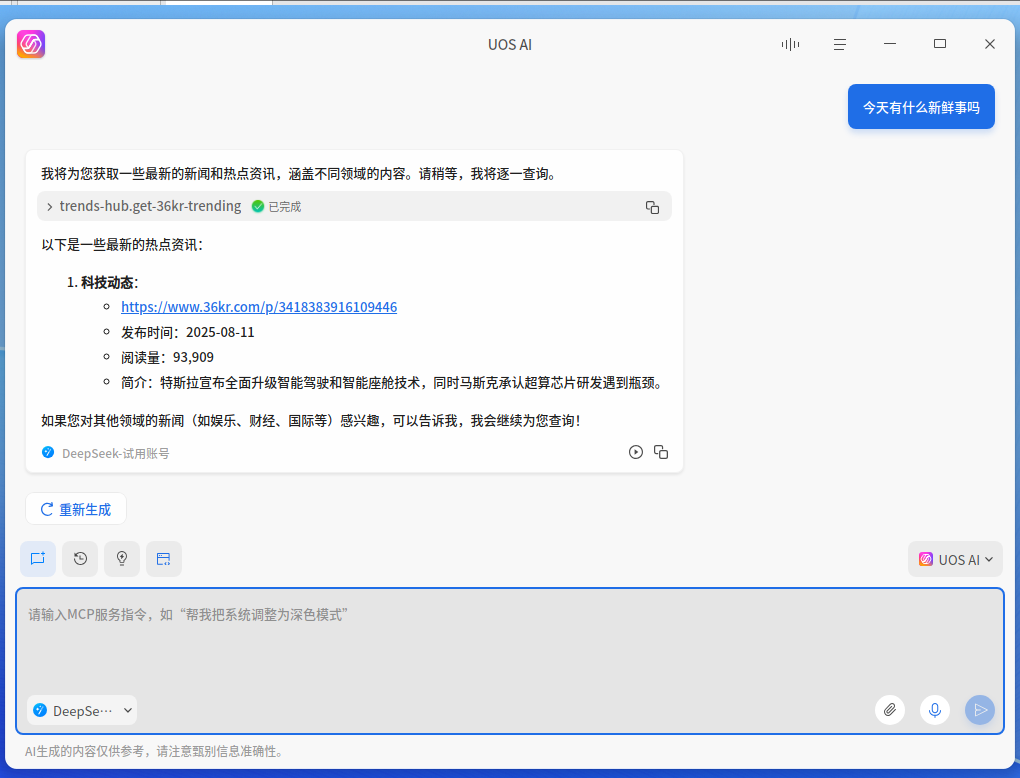
Task: Open the UOS AI assistant dropdown
Action: point(956,559)
